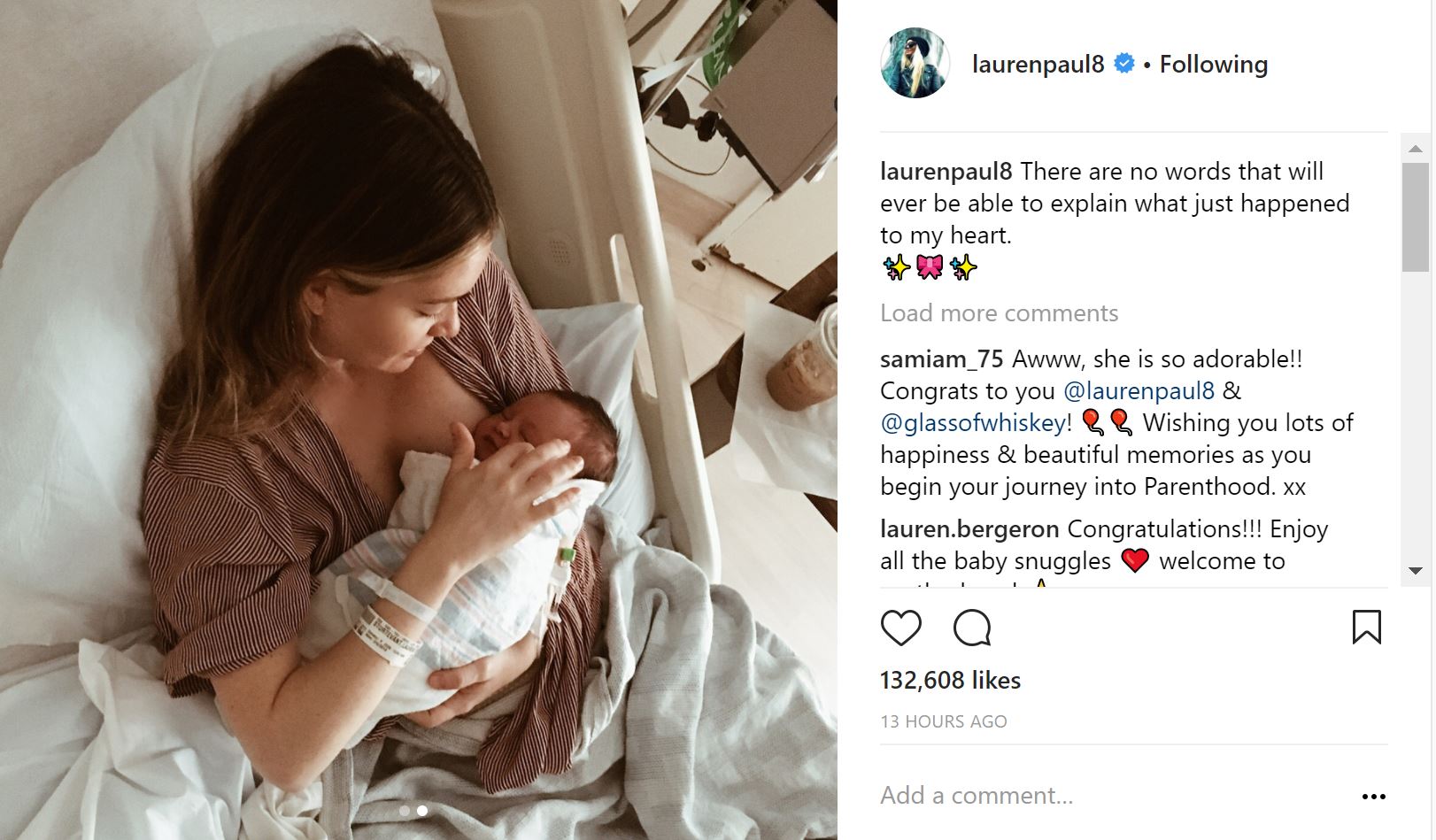Image resolution: width=1436 pixels, height=840 pixels.
Task: Open samiam_75 commenter profile
Action: [941, 359]
